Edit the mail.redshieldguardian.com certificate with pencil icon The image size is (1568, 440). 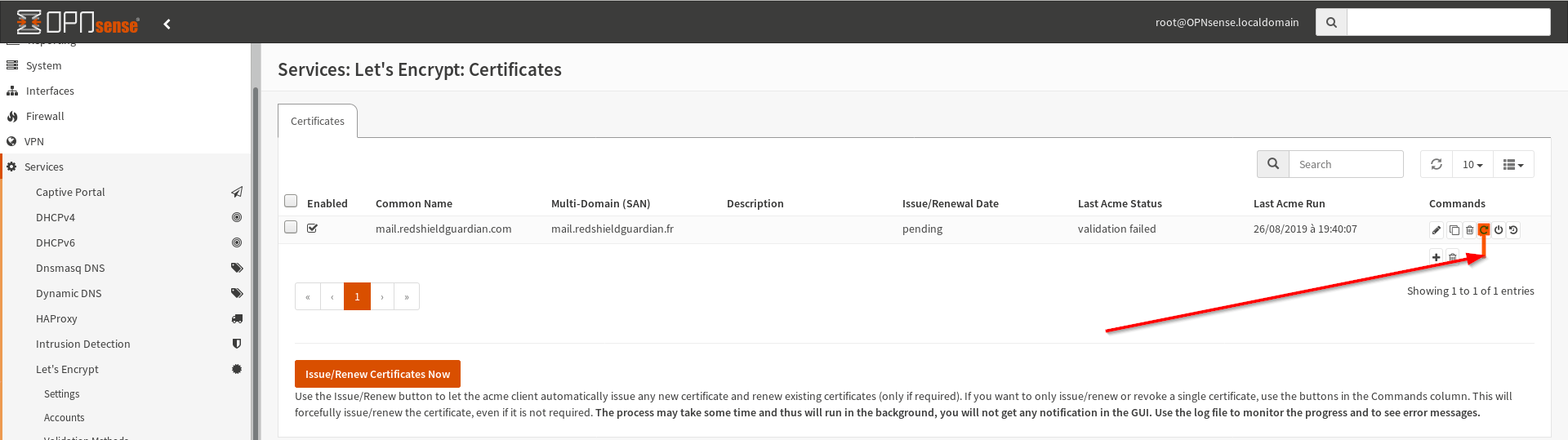(x=1437, y=230)
